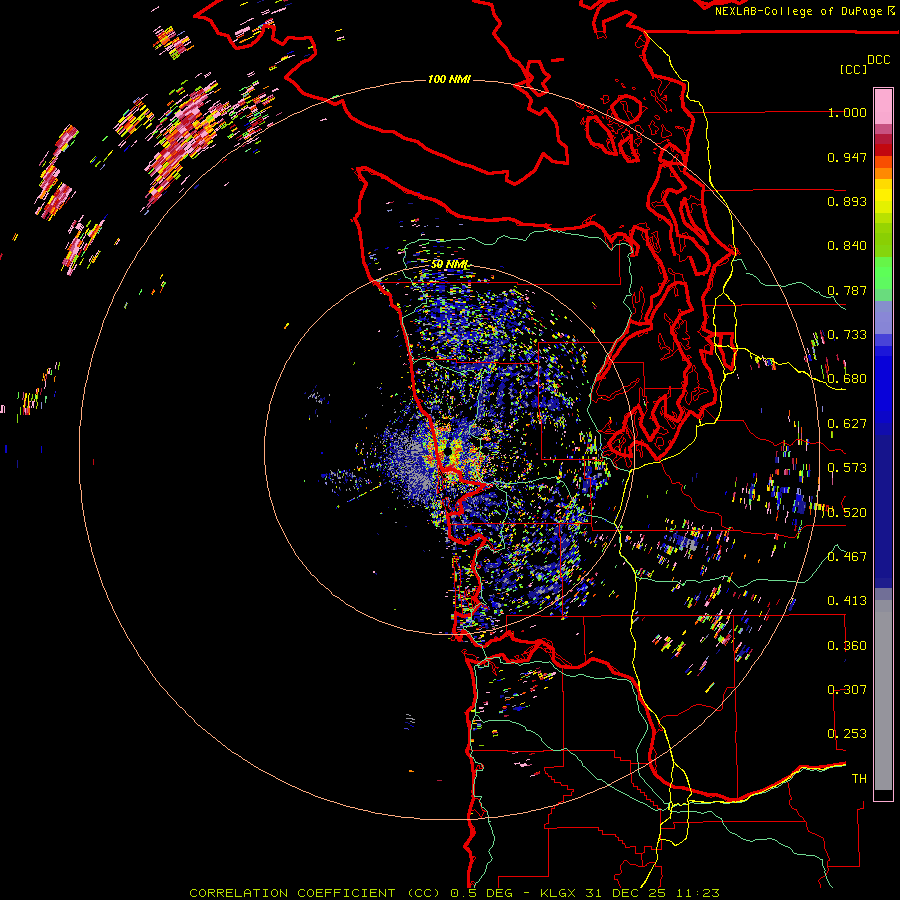Click the 0.947 legend value
Screen dimensions: 900x900
coord(847,157)
